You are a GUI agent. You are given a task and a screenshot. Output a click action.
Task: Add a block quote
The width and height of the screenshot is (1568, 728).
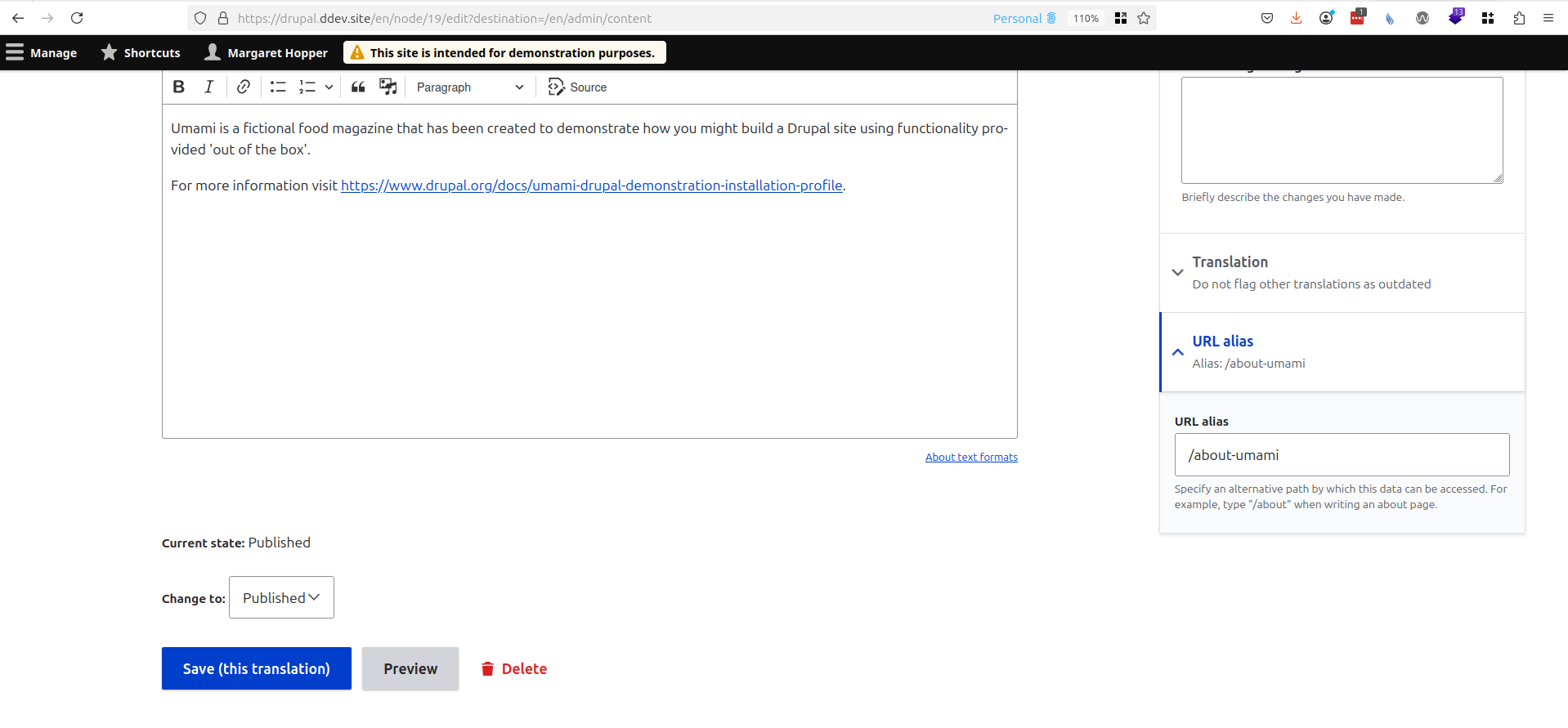click(x=358, y=87)
